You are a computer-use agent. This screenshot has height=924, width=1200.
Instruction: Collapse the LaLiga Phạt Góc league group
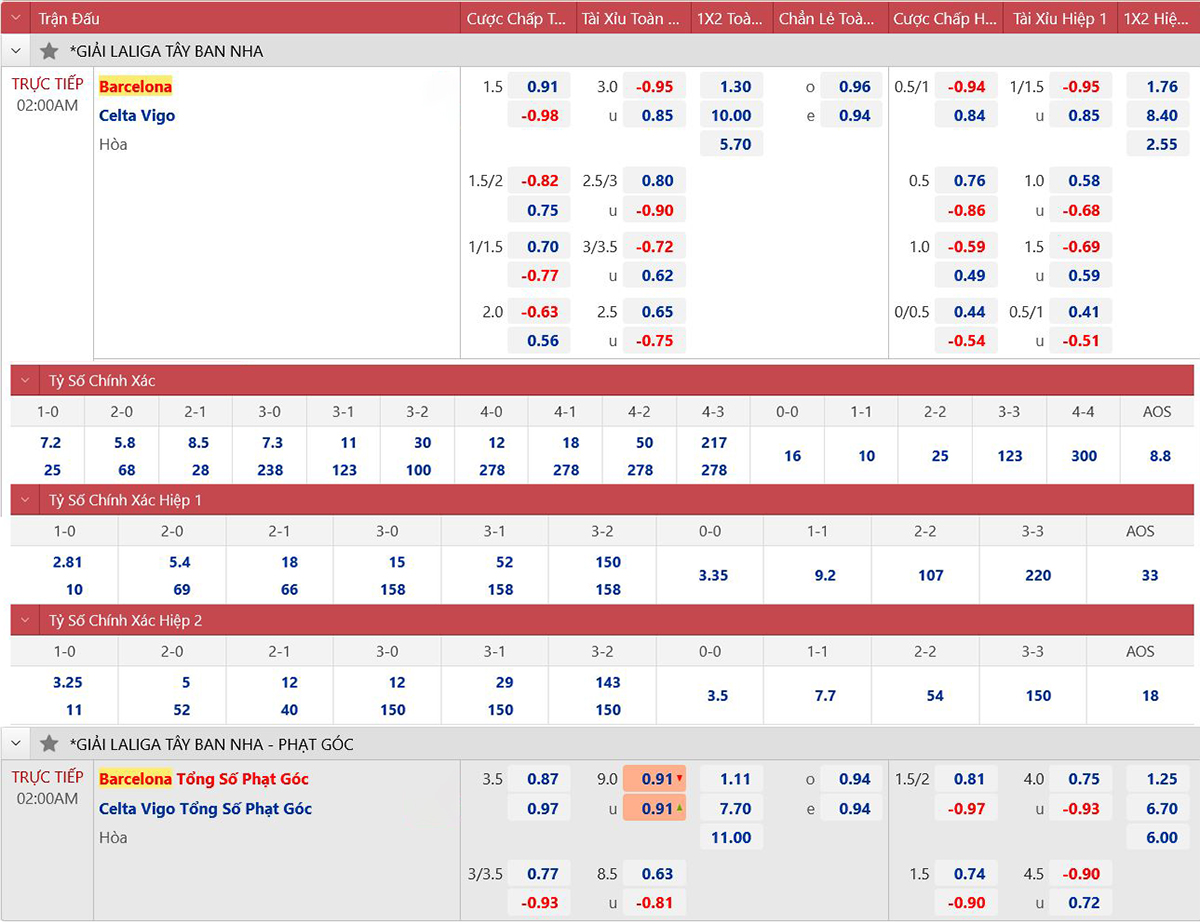(15, 744)
